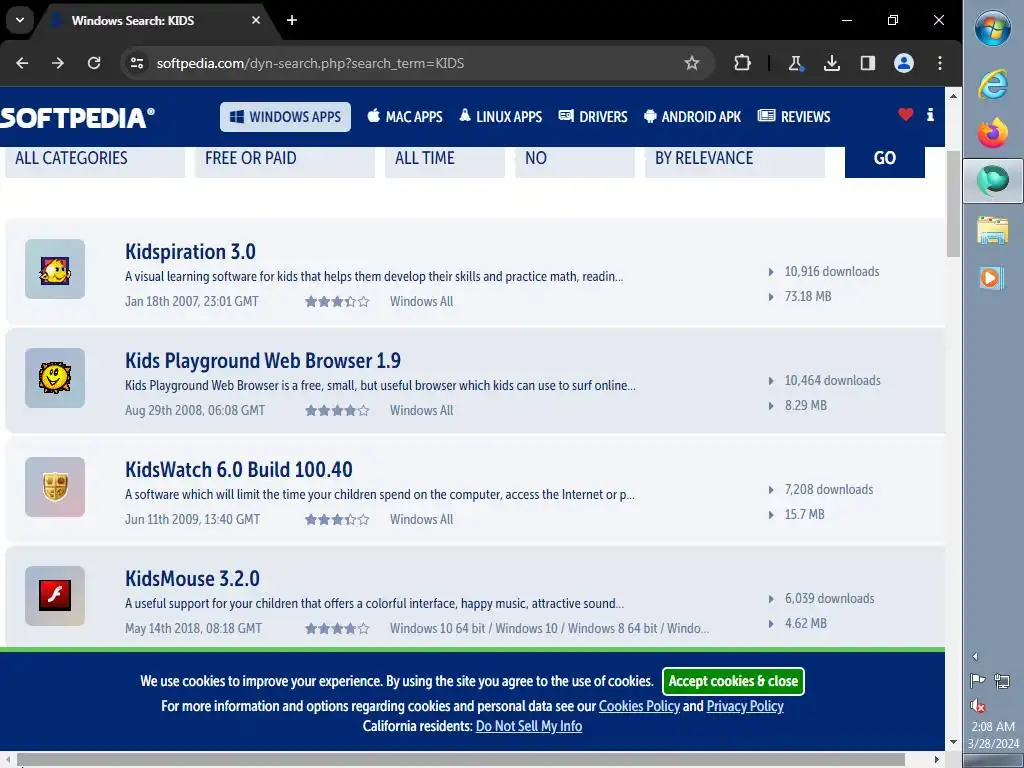This screenshot has height=768, width=1024.
Task: Open the tab search chevron
Action: coord(20,20)
